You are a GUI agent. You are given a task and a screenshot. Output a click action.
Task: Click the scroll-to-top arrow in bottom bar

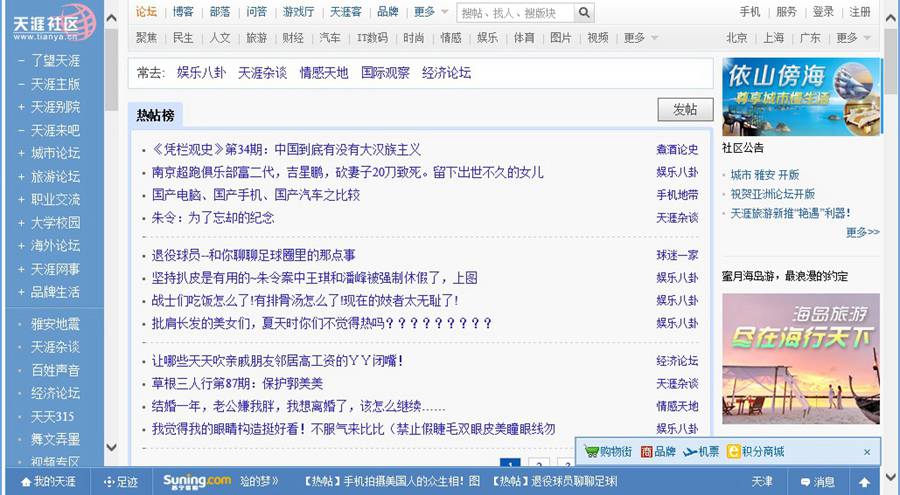(864, 482)
